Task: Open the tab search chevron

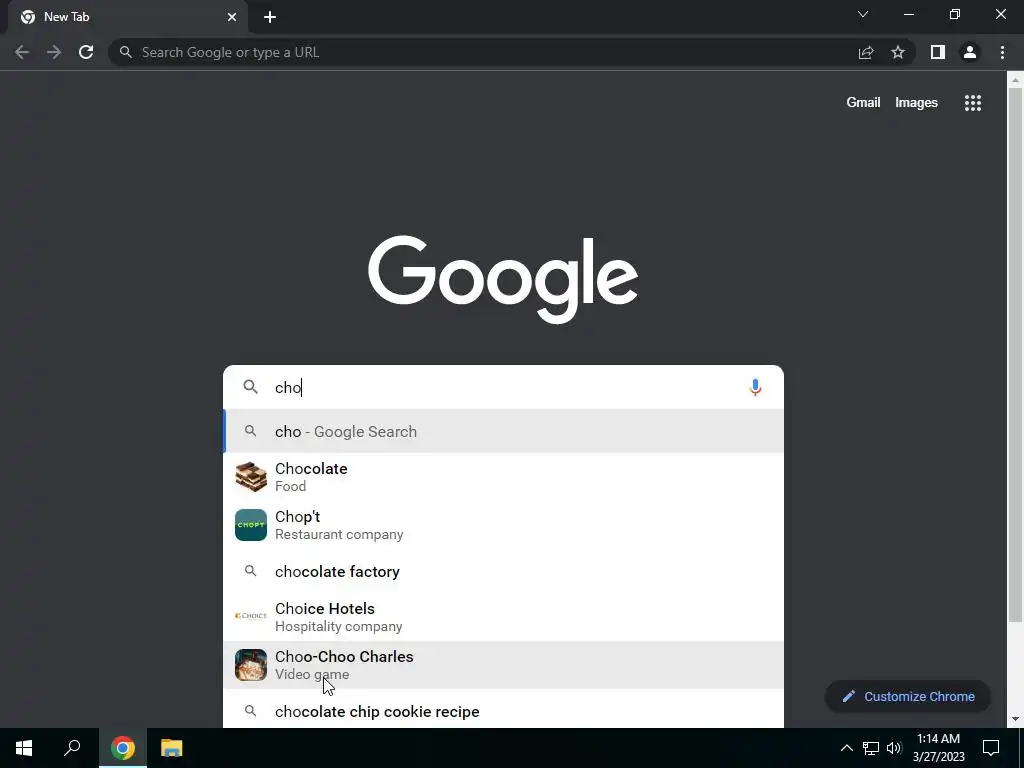Action: (x=863, y=14)
